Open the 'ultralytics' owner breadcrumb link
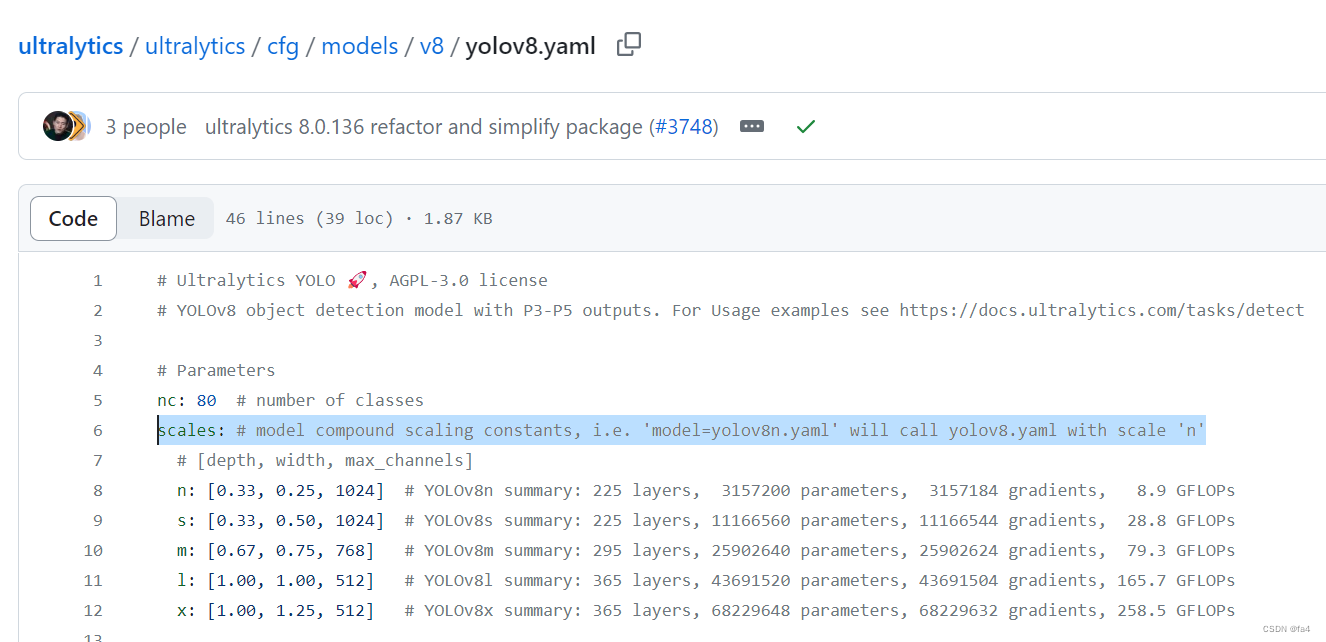 click(71, 46)
